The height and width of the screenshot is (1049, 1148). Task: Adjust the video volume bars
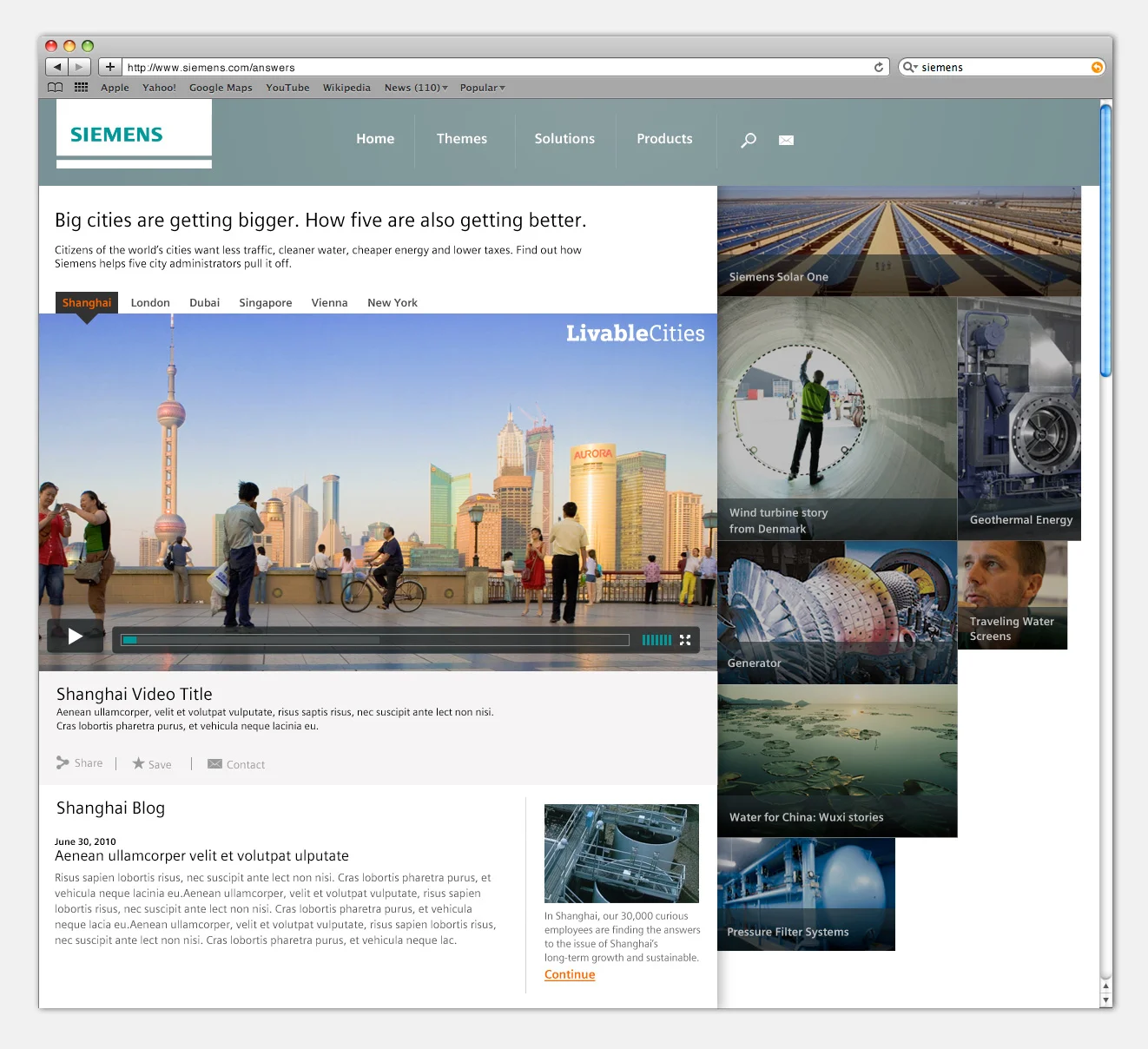pos(656,640)
